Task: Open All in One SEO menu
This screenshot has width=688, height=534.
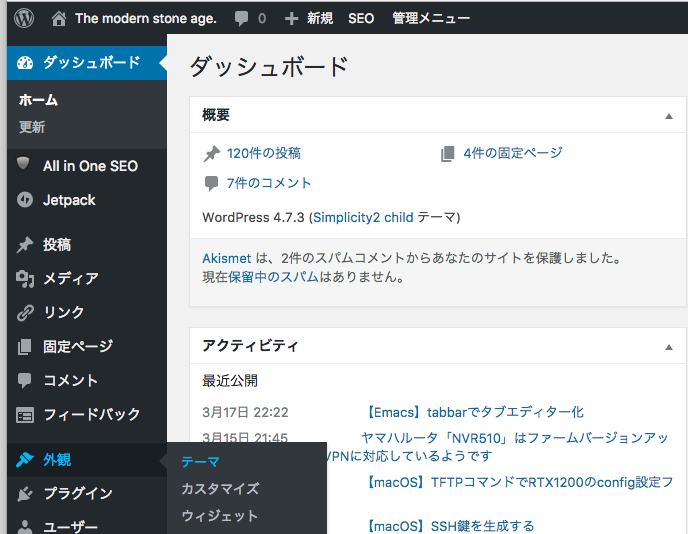Action: 87,166
